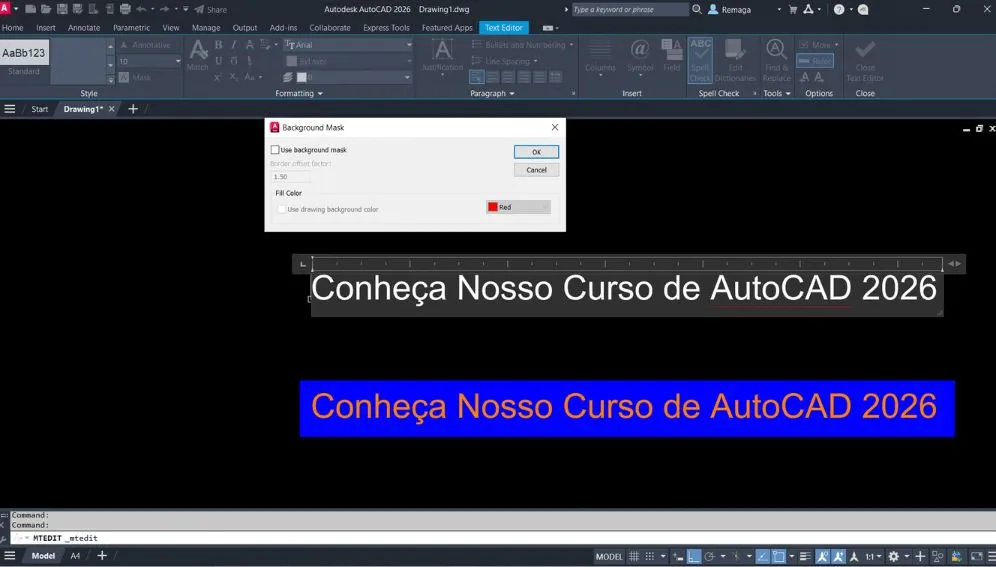Click the Subscript icon
Image resolution: width=996 pixels, height=567 pixels.
point(233,77)
